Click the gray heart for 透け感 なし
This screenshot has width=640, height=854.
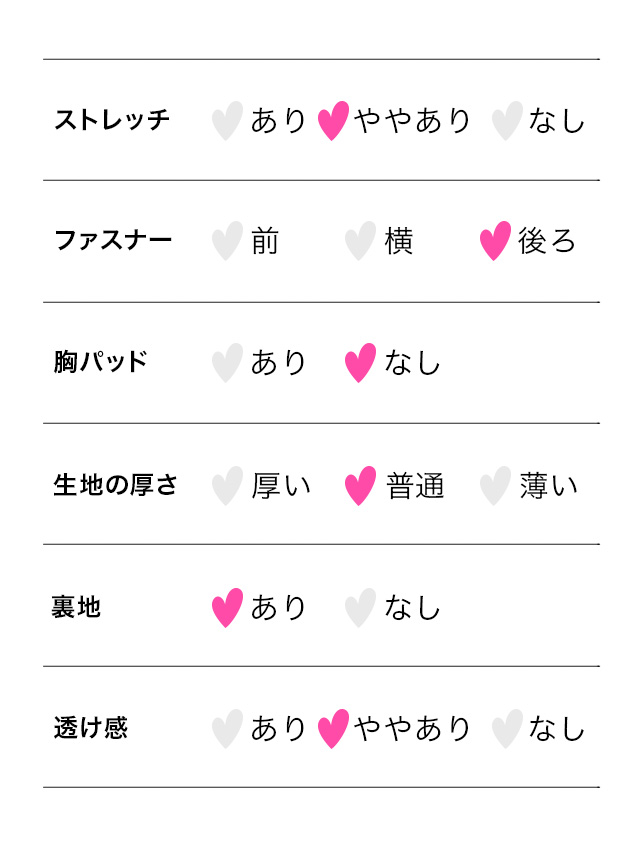[507, 729]
